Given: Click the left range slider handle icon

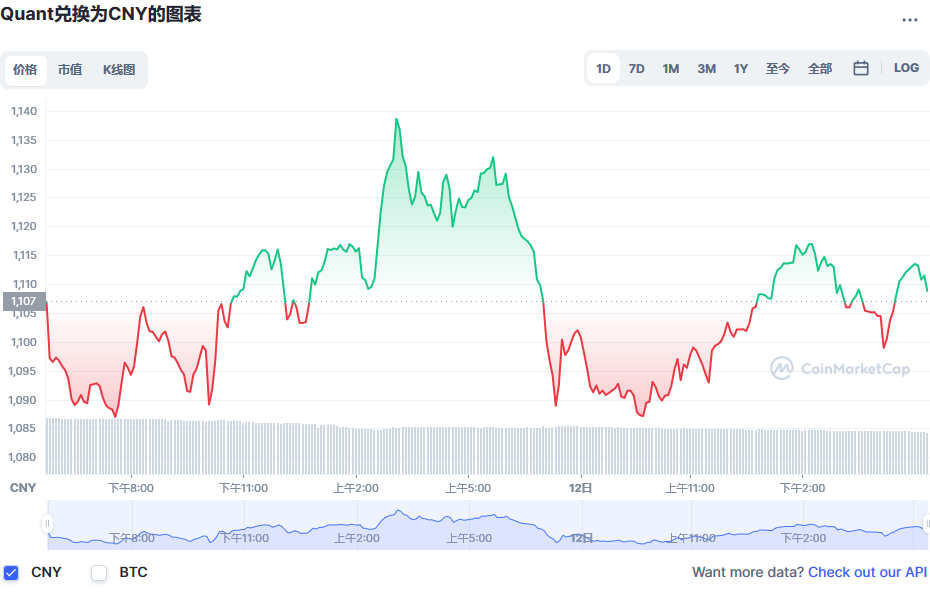Looking at the screenshot, I should click(48, 521).
